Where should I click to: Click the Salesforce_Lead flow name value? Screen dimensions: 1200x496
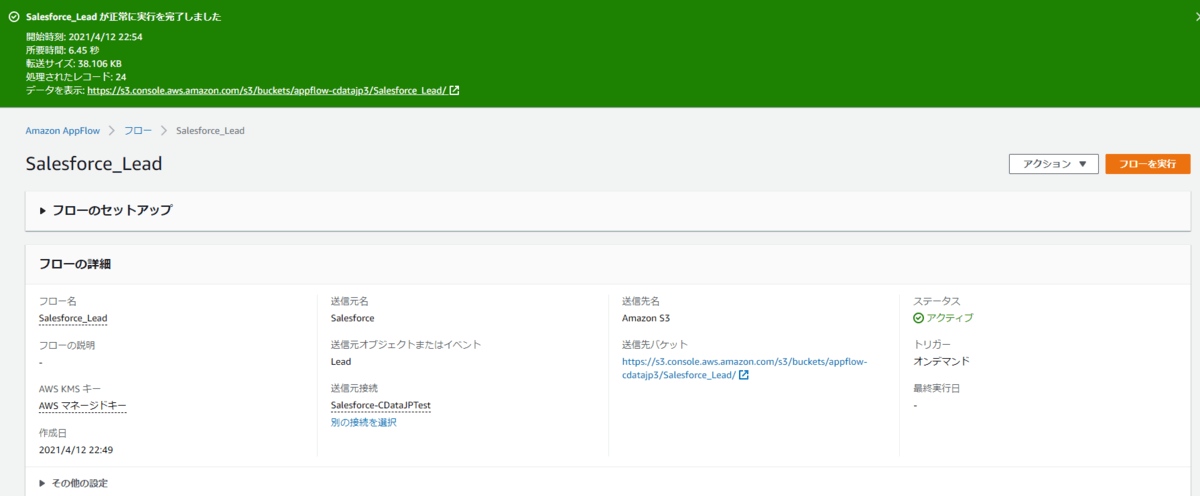[73, 319]
